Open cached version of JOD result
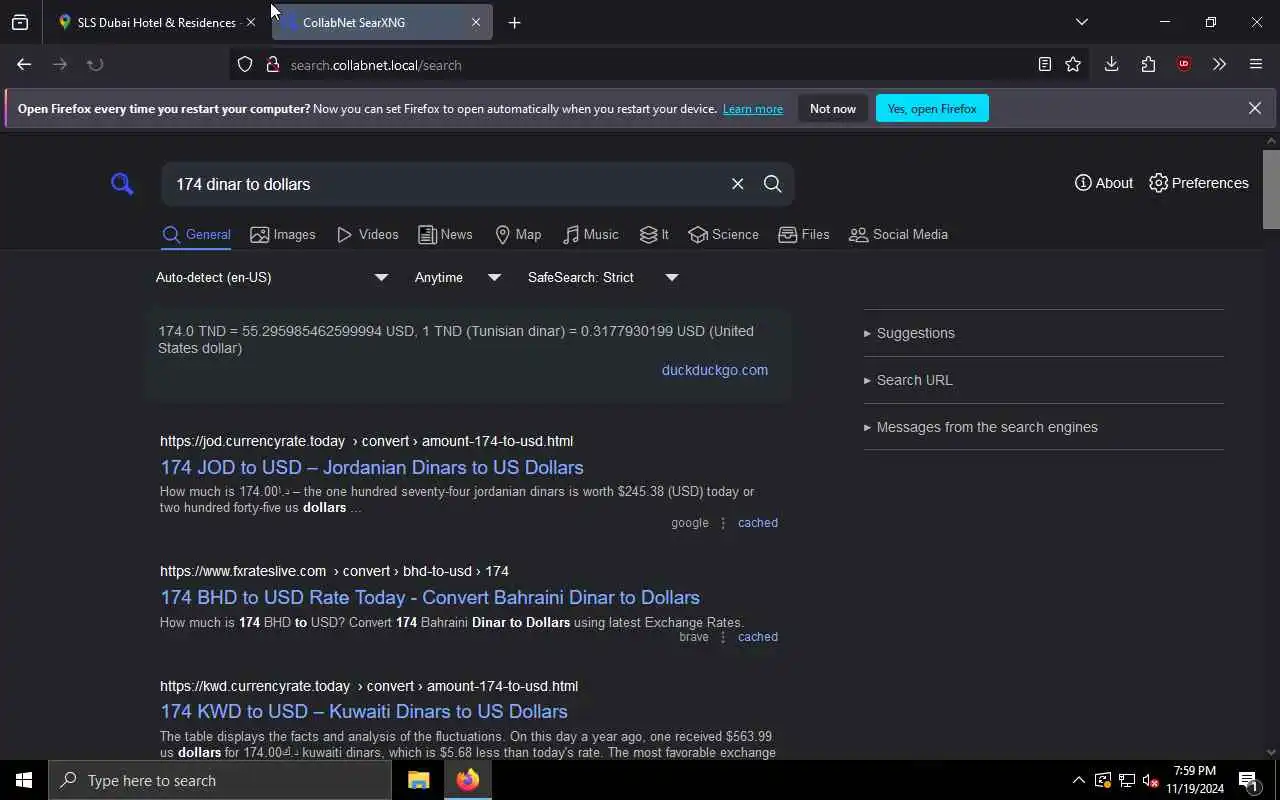Screen dimensions: 1280x800 (758, 523)
